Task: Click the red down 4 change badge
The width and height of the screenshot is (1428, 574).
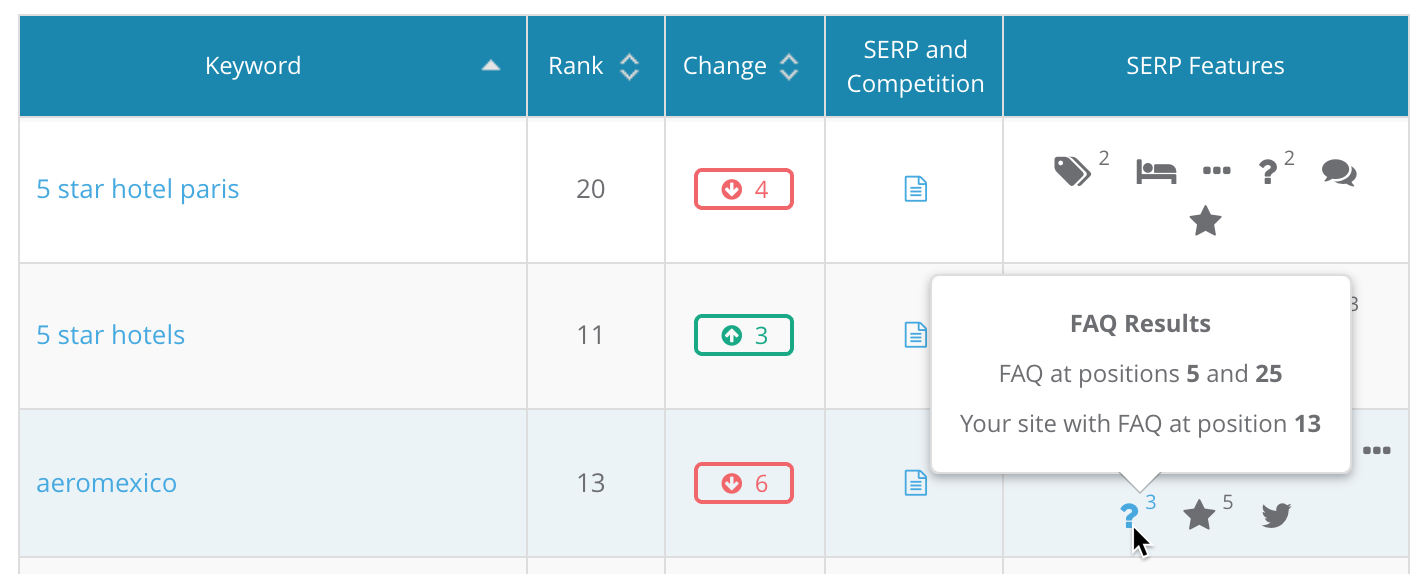Action: coord(744,189)
